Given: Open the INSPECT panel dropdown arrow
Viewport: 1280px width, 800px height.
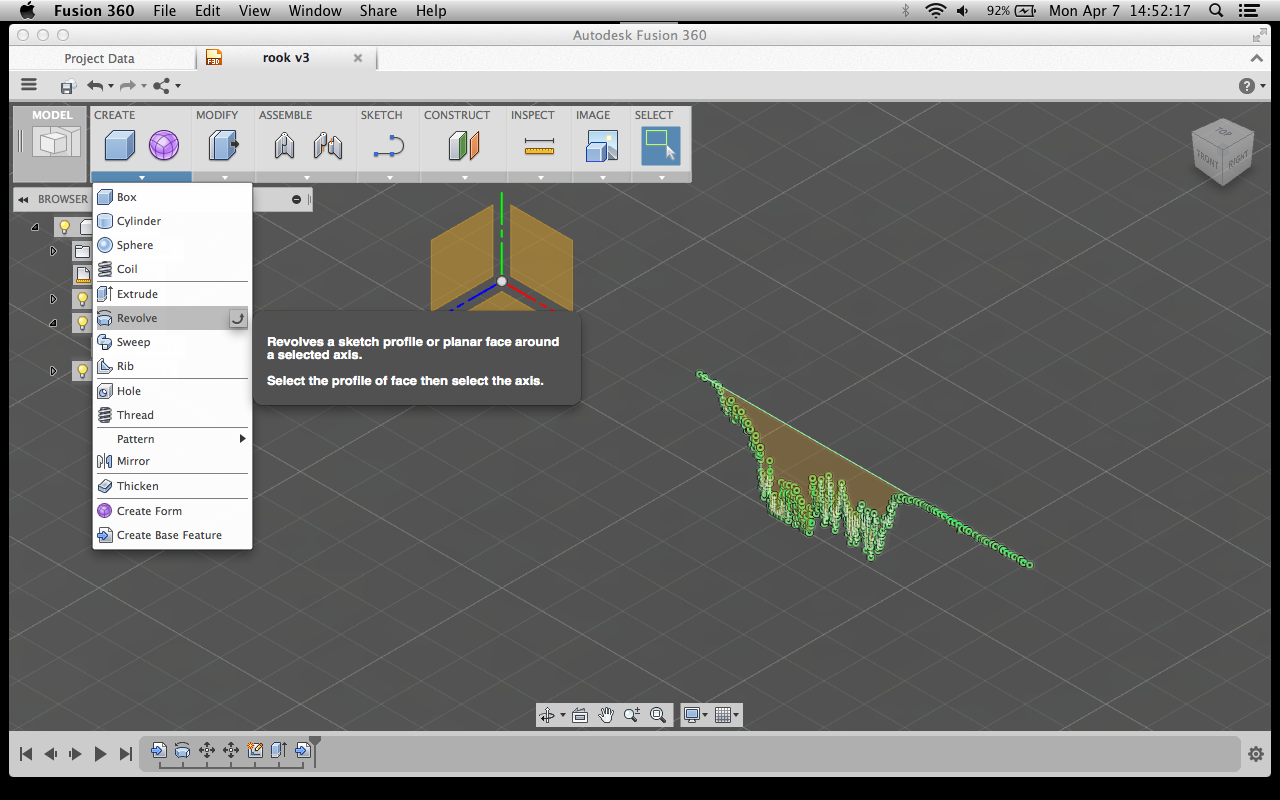Looking at the screenshot, I should (x=540, y=177).
